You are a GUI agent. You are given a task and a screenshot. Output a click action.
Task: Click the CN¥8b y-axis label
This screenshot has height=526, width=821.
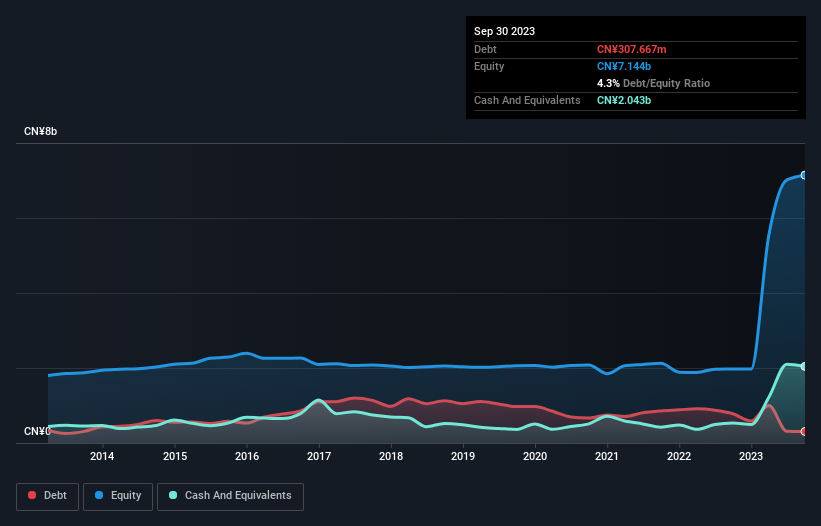tap(40, 131)
